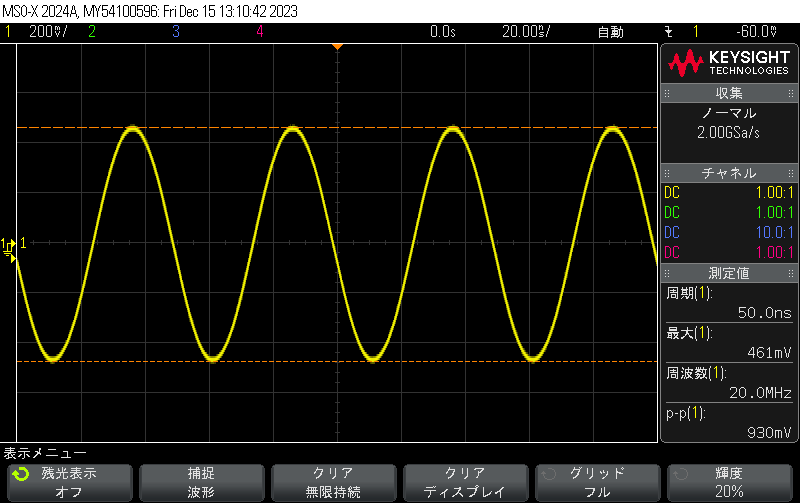Toggle channel 4 via pink number
The width and height of the screenshot is (800, 503).
(259, 32)
